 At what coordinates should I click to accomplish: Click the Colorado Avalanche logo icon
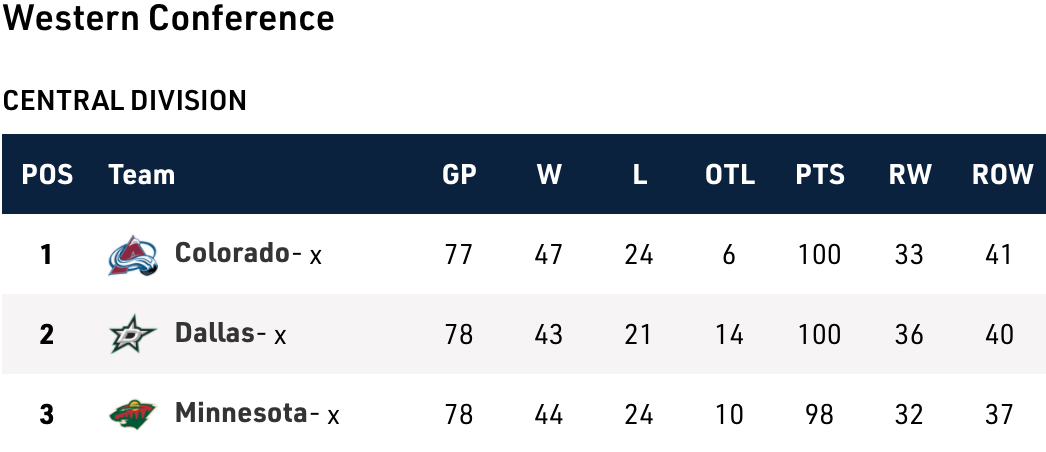point(133,255)
